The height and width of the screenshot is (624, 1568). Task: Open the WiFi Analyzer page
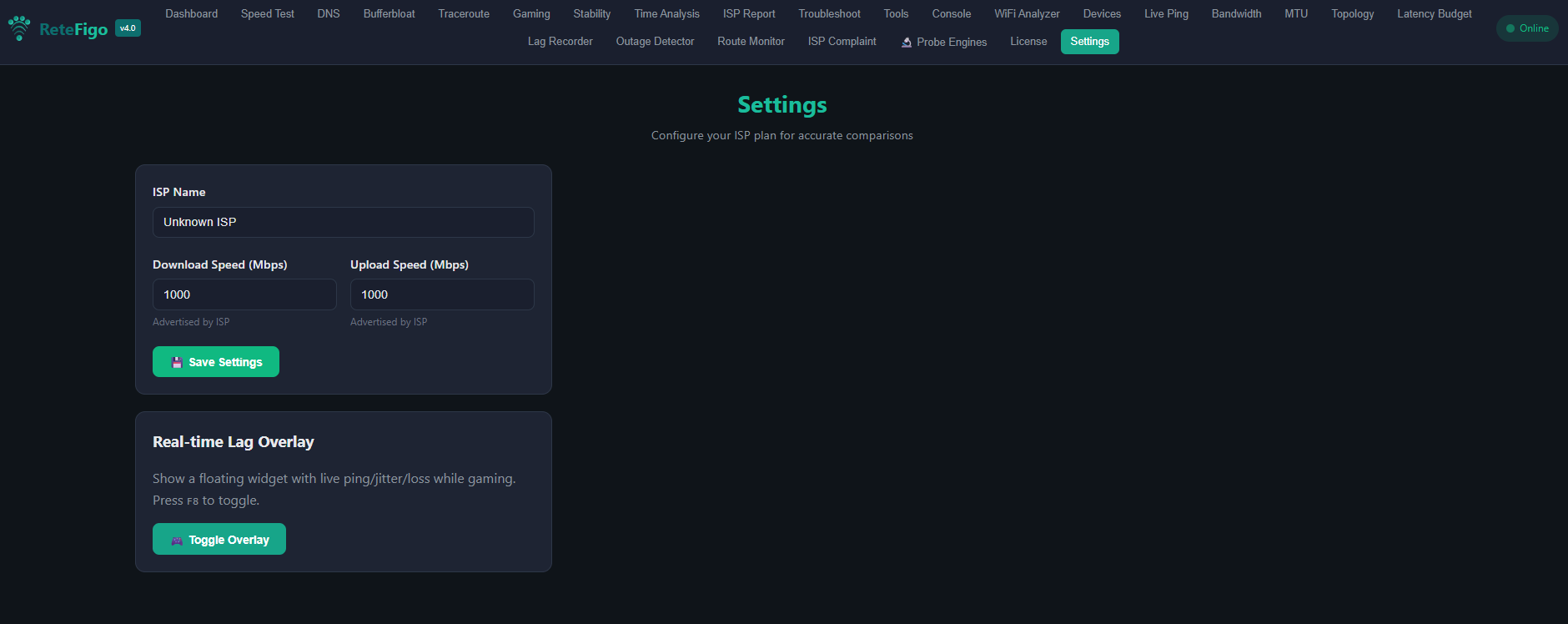pos(1027,14)
